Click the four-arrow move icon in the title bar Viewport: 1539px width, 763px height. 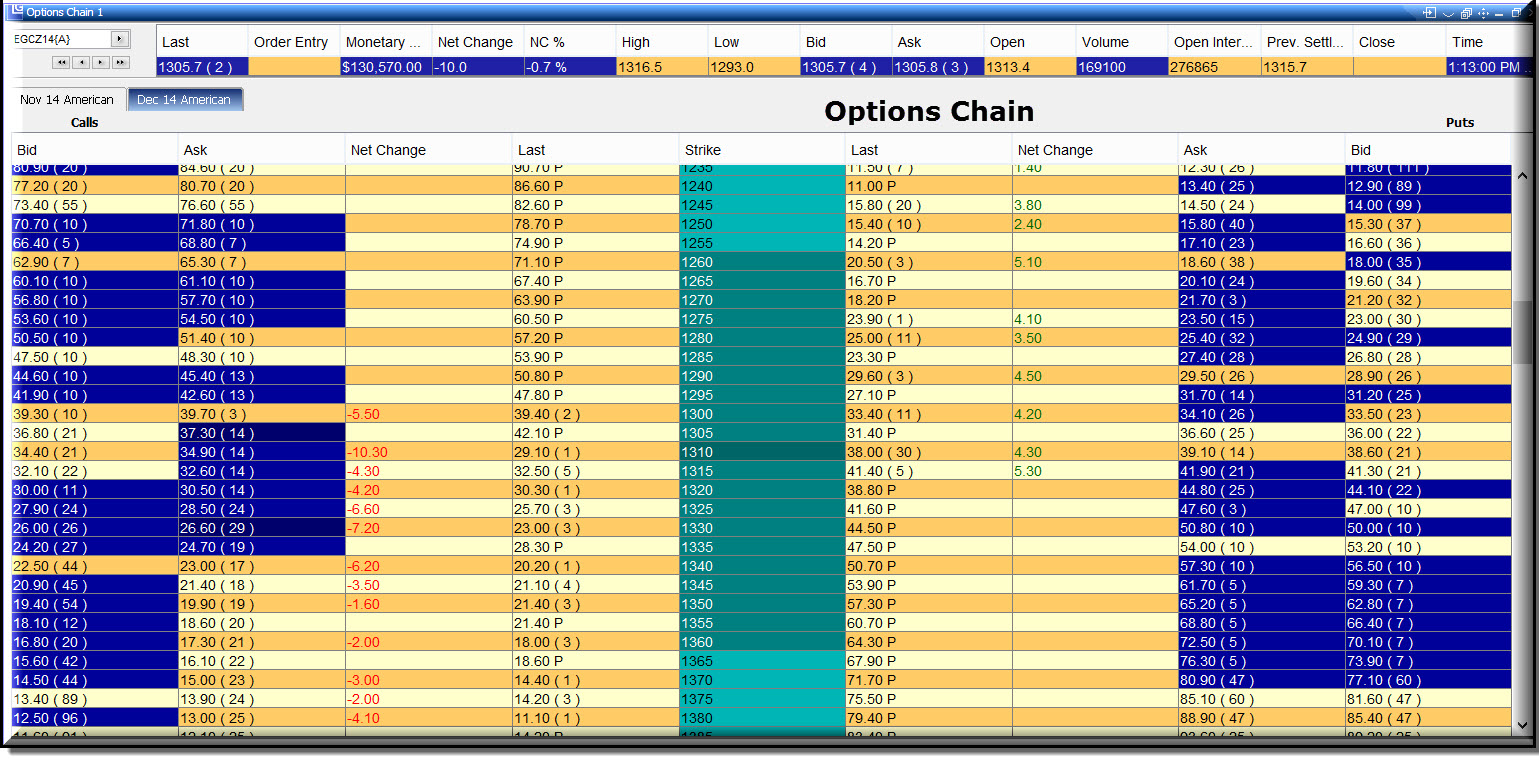coord(1483,13)
